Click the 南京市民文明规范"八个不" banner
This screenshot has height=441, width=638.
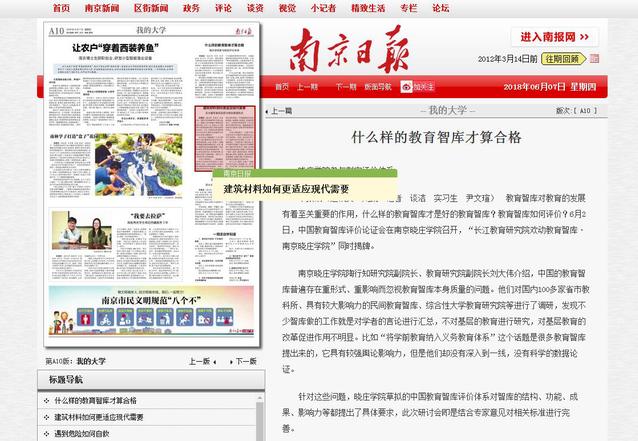(x=151, y=311)
